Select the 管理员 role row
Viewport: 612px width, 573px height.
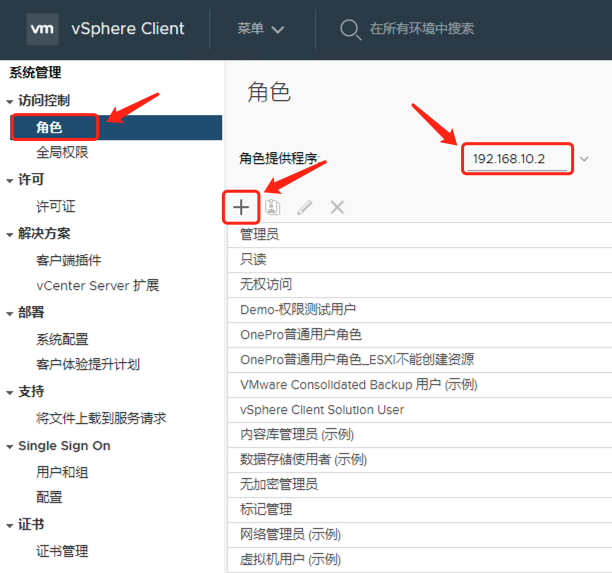pos(420,235)
